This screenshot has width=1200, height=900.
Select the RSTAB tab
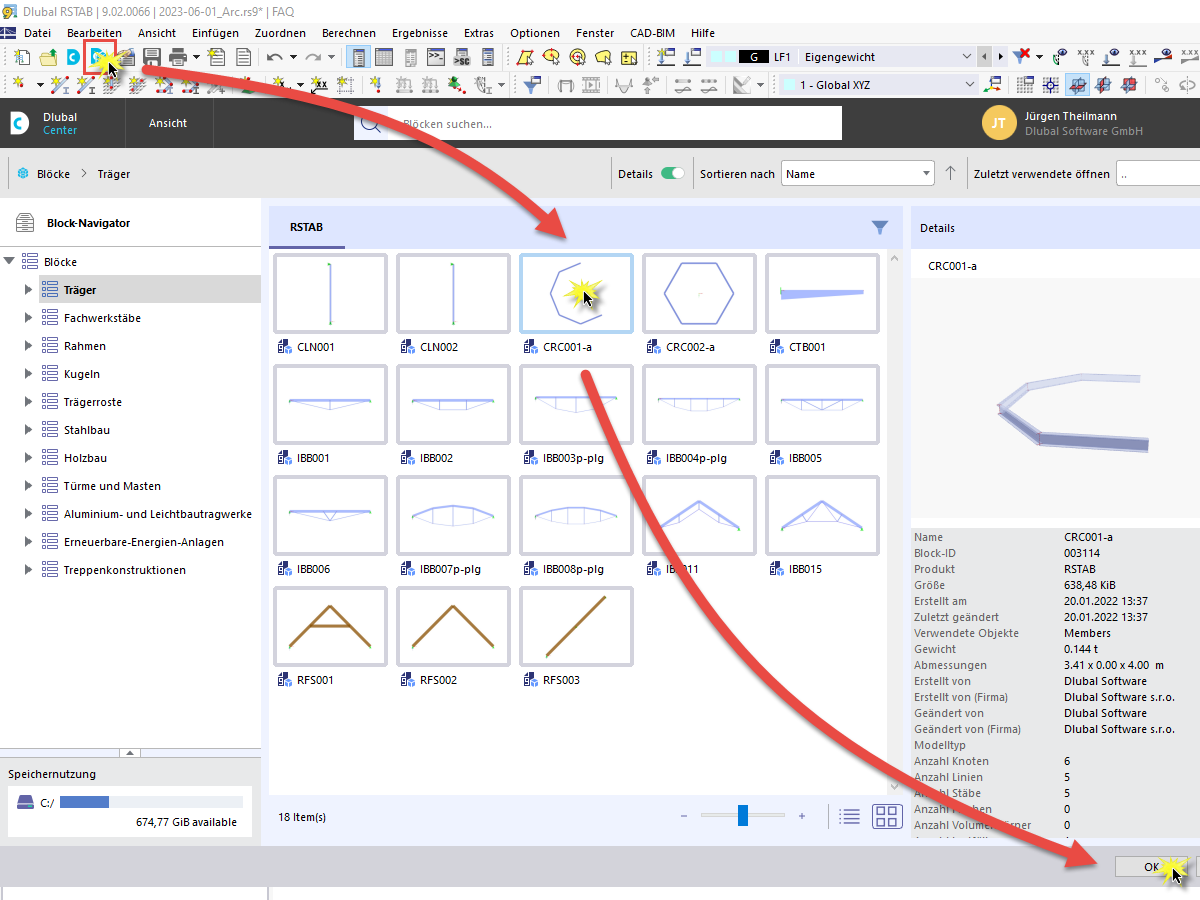tap(306, 228)
